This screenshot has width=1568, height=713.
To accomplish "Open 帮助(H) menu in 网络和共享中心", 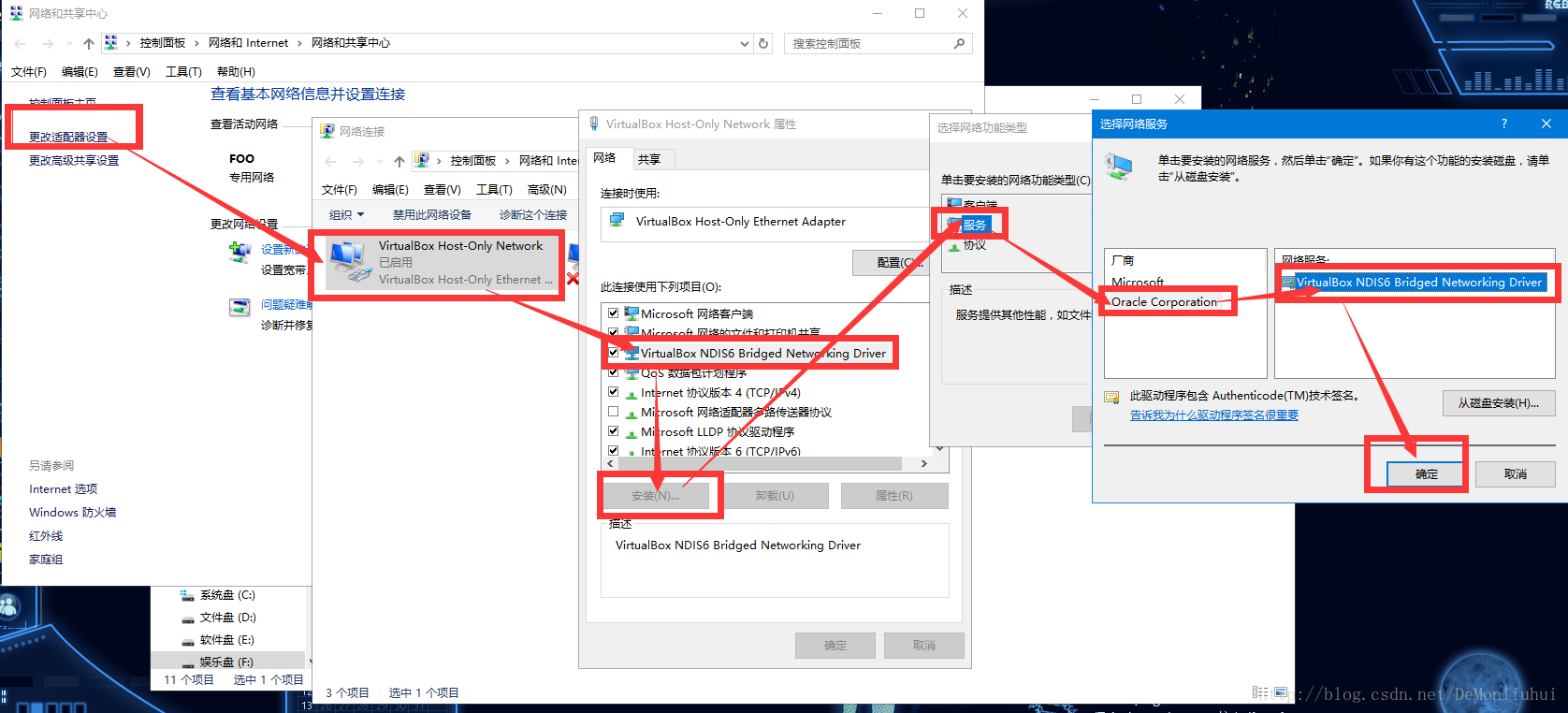I will [236, 71].
